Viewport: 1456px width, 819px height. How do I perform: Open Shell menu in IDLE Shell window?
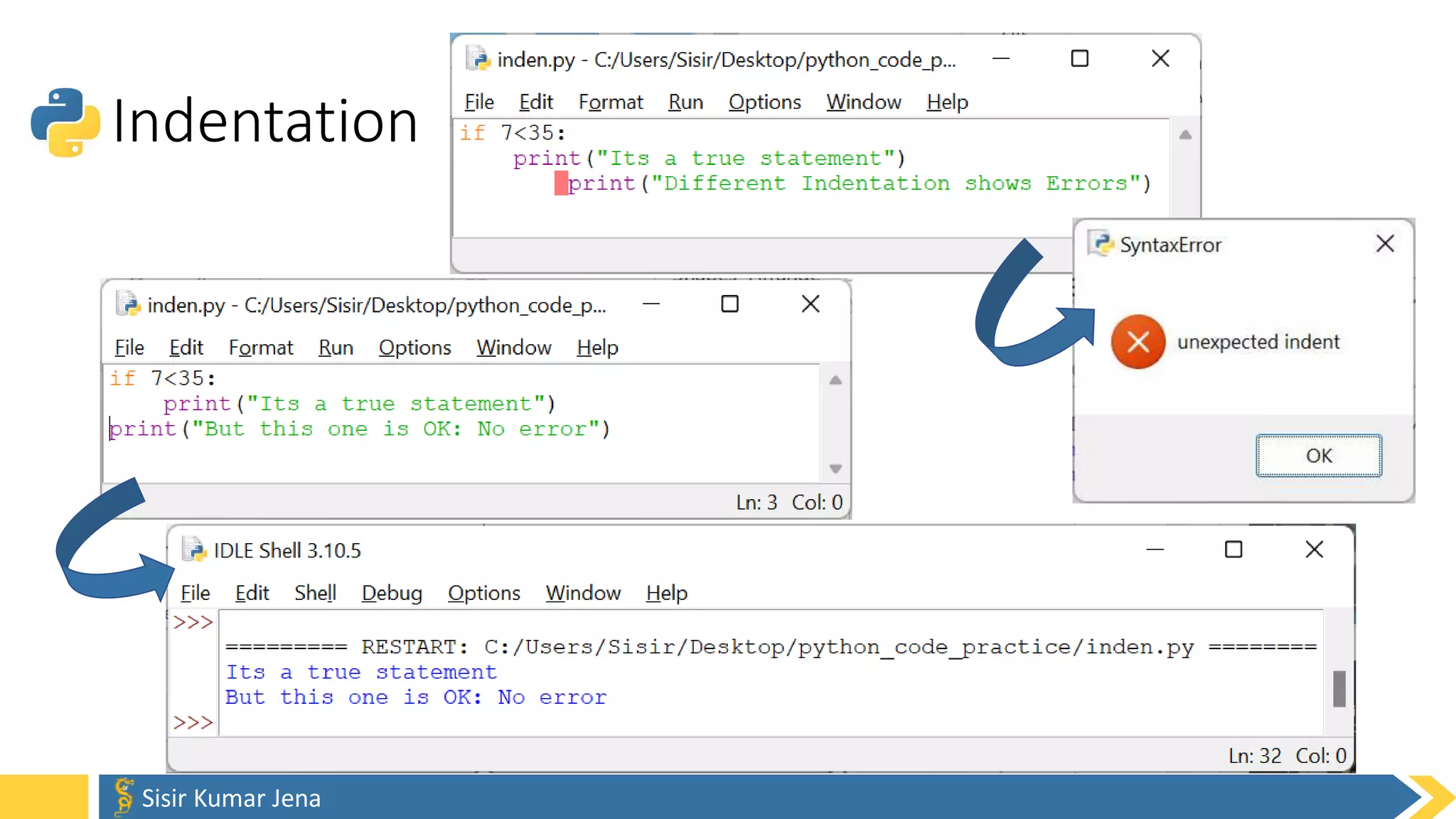point(315,593)
